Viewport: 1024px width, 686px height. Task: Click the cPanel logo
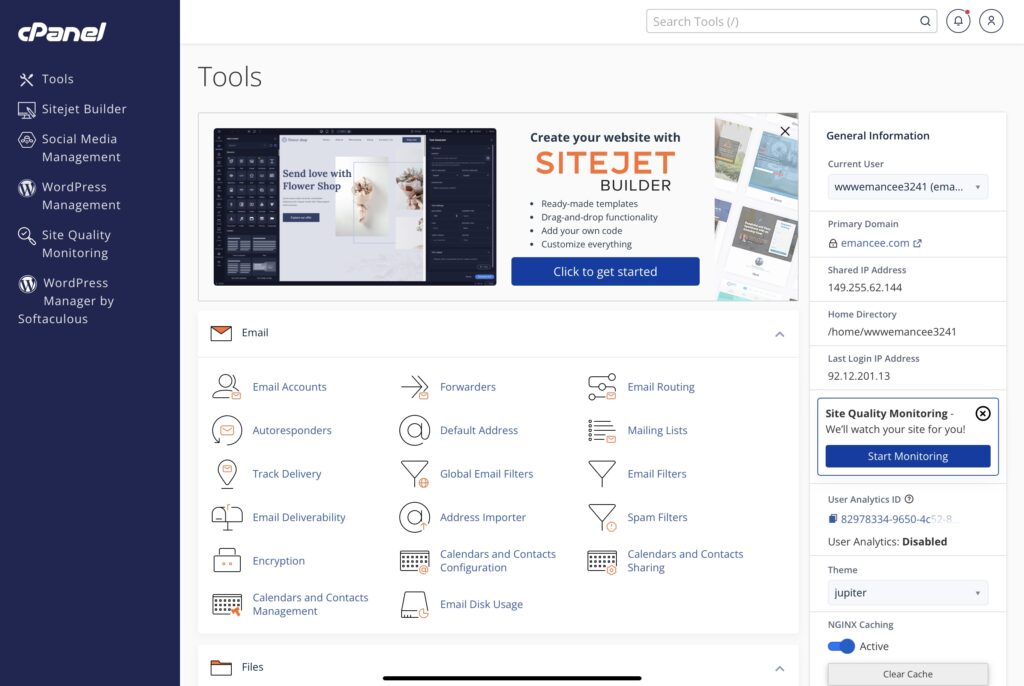coord(62,31)
